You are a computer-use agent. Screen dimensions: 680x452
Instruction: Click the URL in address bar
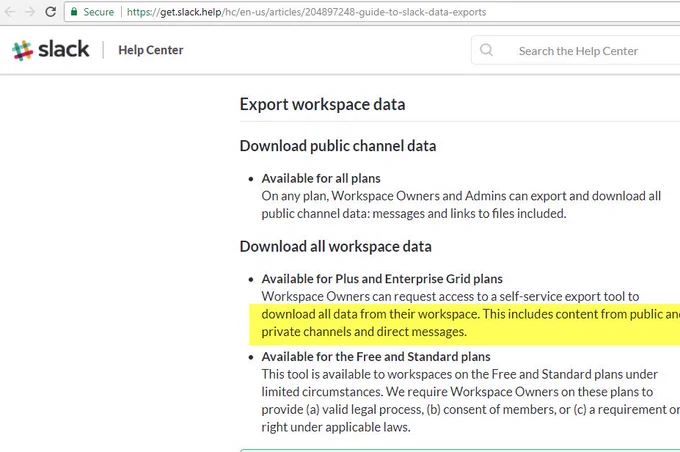click(x=306, y=12)
